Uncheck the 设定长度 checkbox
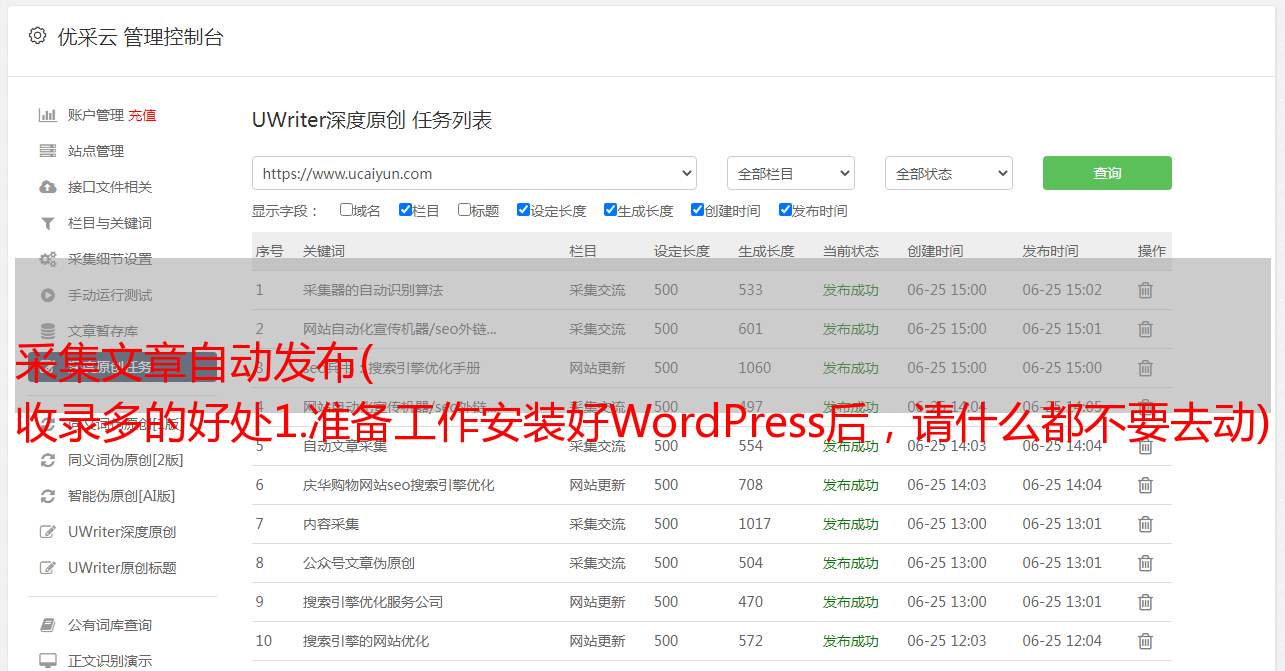The height and width of the screenshot is (671, 1285). pyautogui.click(x=523, y=210)
